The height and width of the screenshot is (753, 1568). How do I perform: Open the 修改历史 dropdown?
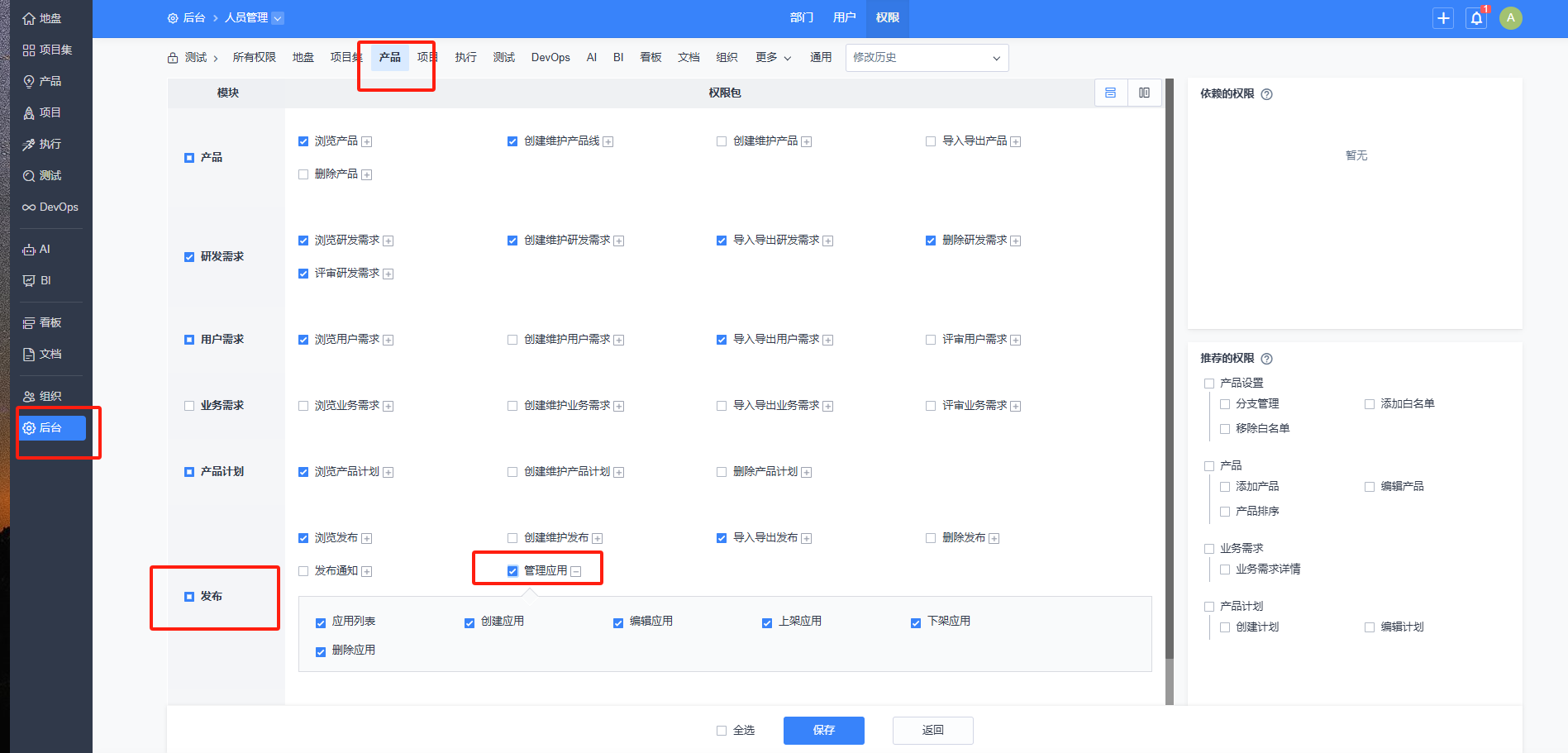pos(927,58)
